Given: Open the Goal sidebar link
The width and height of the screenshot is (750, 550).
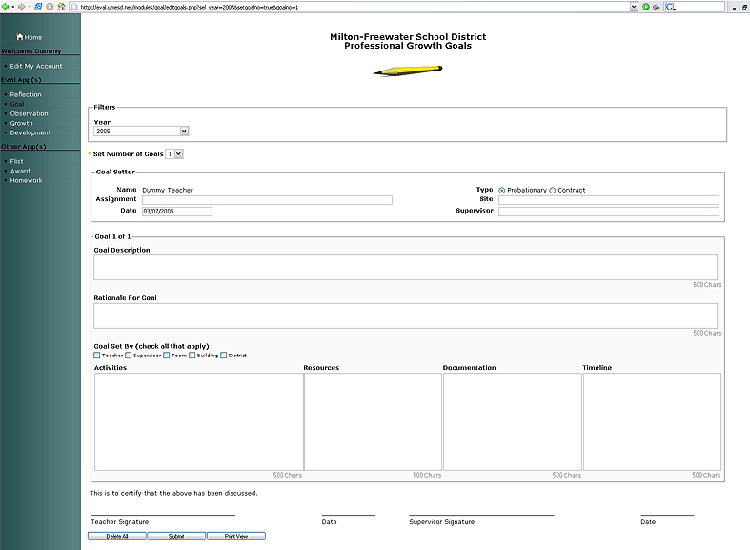Looking at the screenshot, I should pyautogui.click(x=17, y=104).
